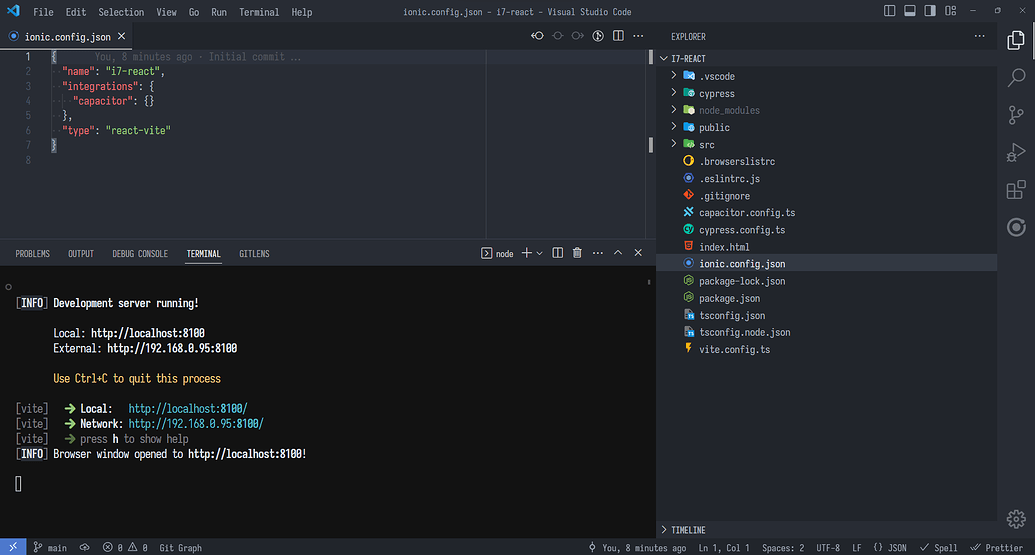Open the new terminal launch profile dropdown
1035x555 pixels.
(x=540, y=254)
